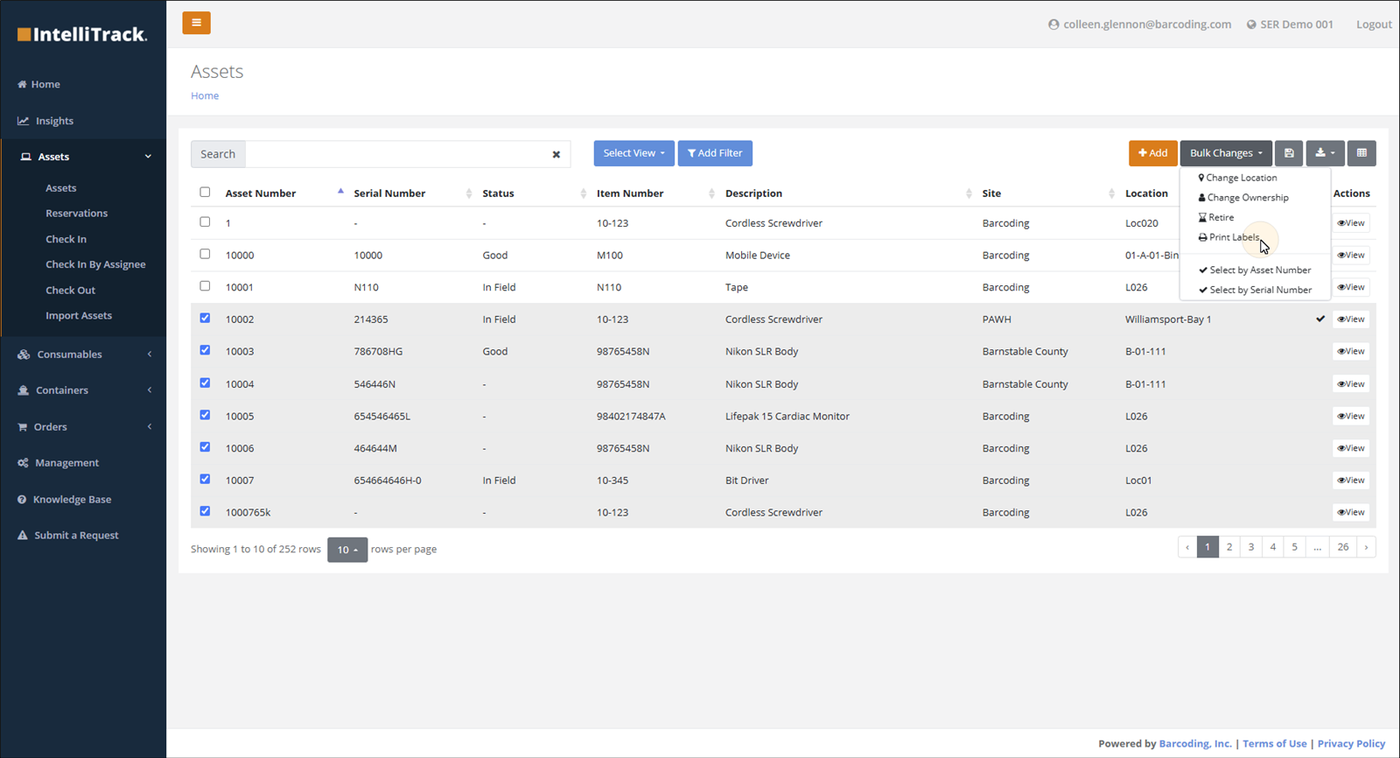Choose Change Location in the menu
The height and width of the screenshot is (758, 1400).
point(1237,177)
